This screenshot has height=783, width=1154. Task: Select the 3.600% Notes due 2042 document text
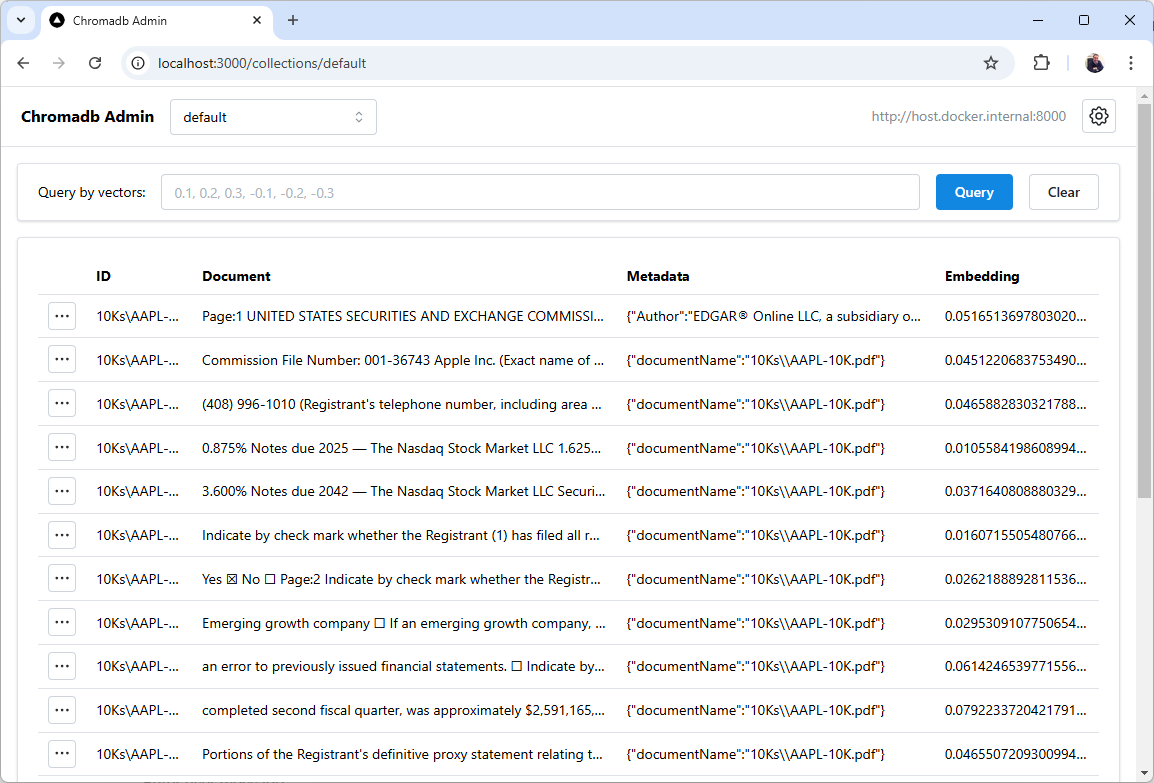pyautogui.click(x=403, y=491)
